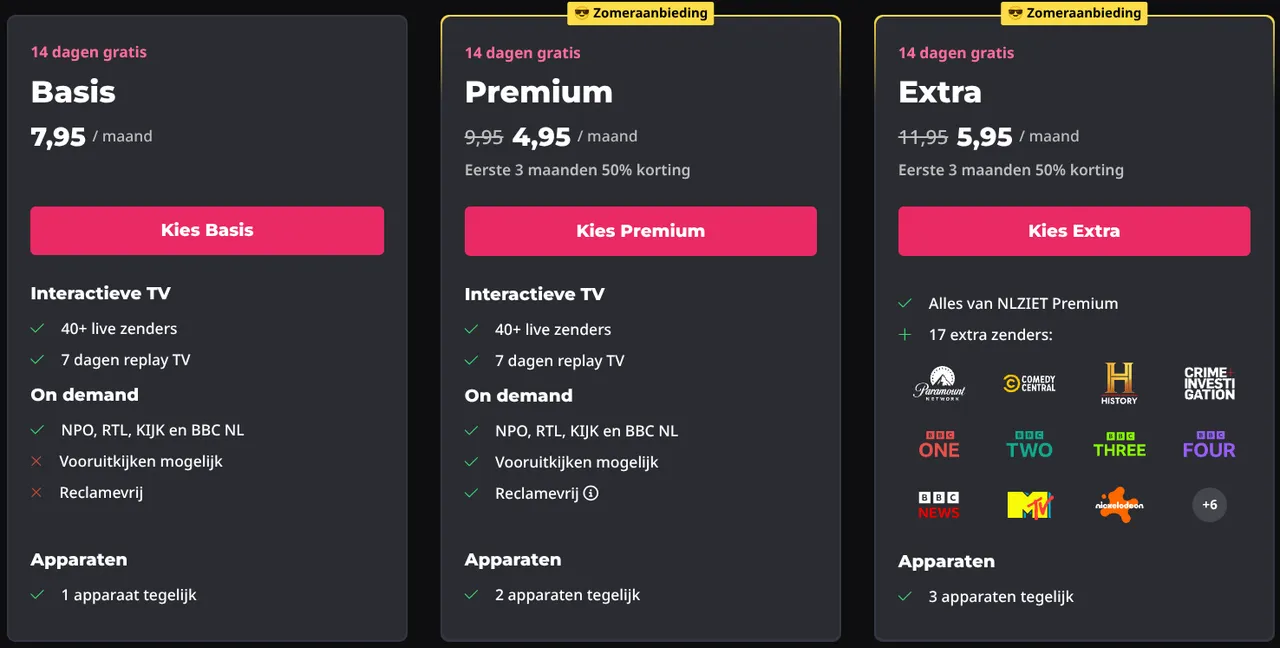
Task: Click the BBC News logo
Action: click(x=939, y=505)
